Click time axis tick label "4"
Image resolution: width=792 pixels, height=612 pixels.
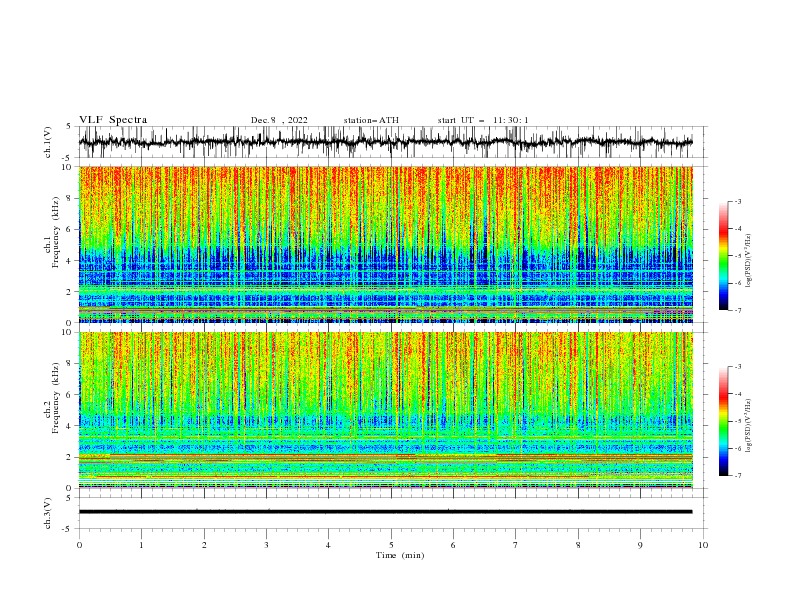[x=328, y=545]
